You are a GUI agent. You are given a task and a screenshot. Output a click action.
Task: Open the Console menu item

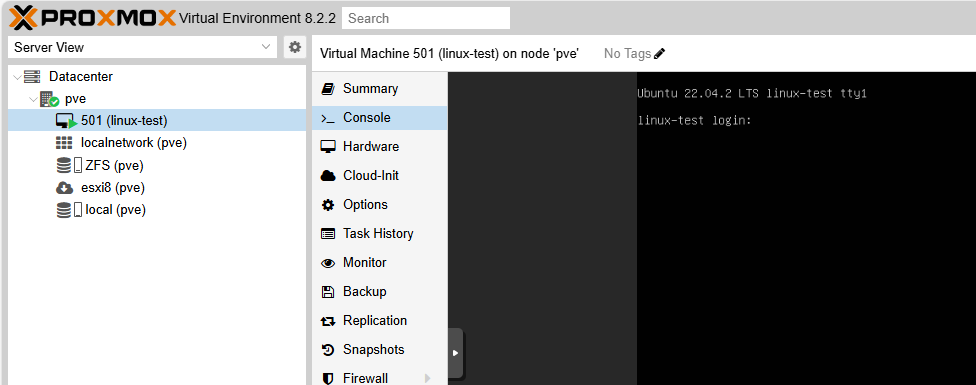[x=380, y=118]
